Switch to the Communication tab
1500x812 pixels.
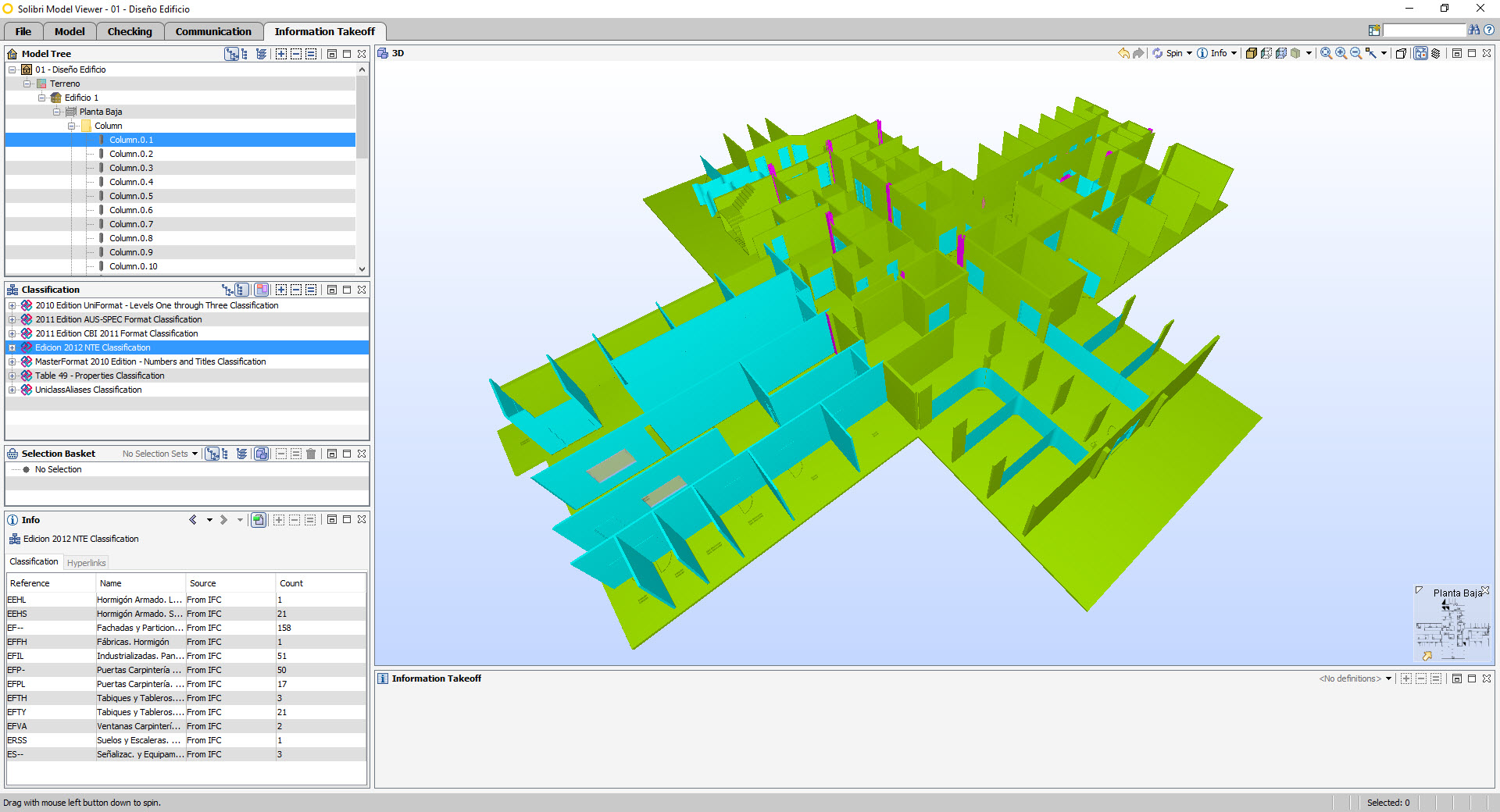[x=213, y=31]
